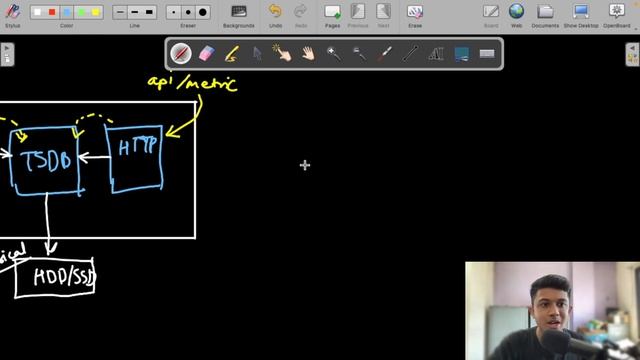
Task: Pick the red pen color
Action: tap(52, 12)
